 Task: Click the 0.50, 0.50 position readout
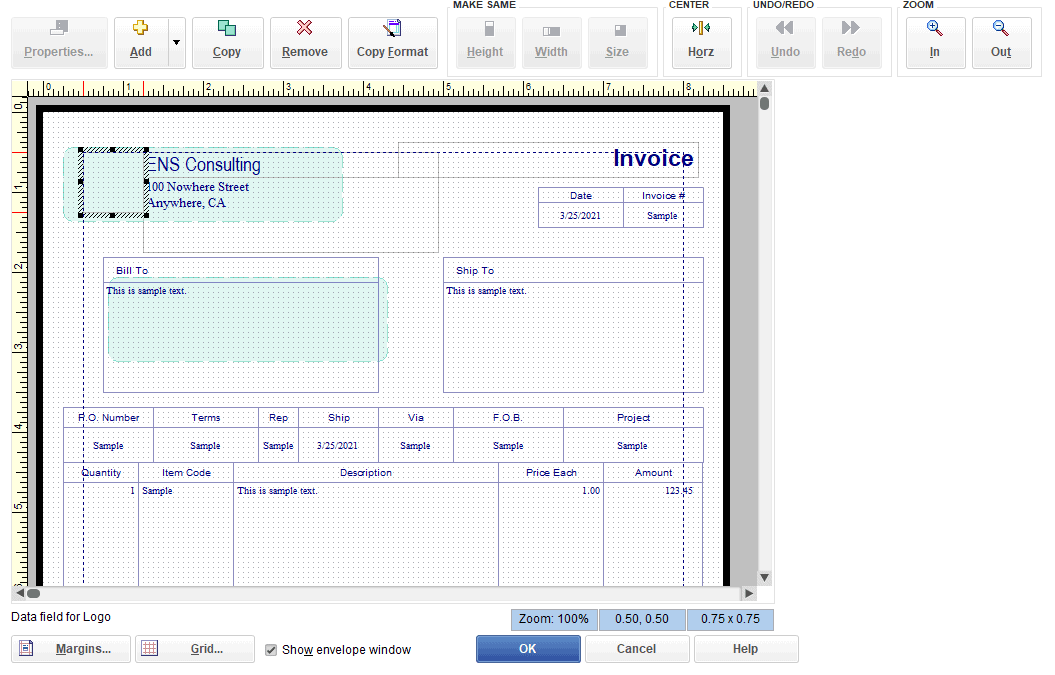pyautogui.click(x=642, y=619)
